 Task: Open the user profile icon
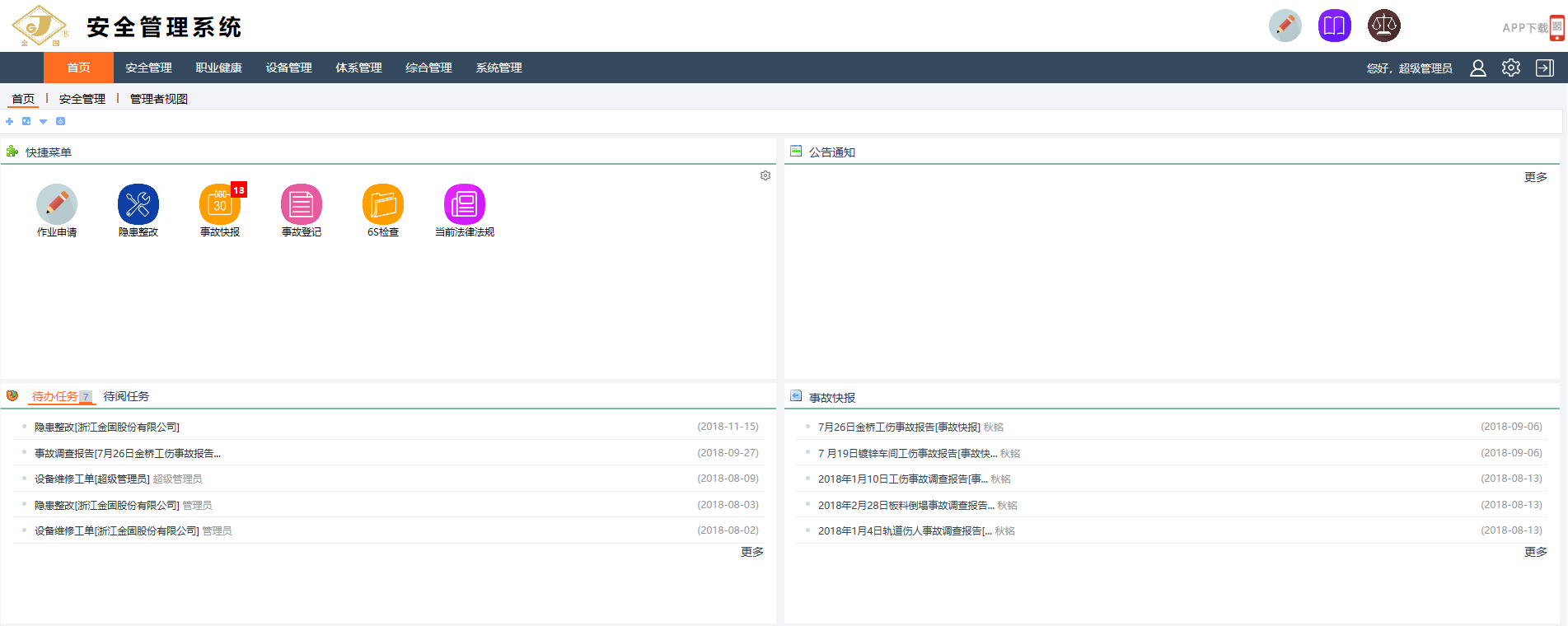click(1478, 68)
